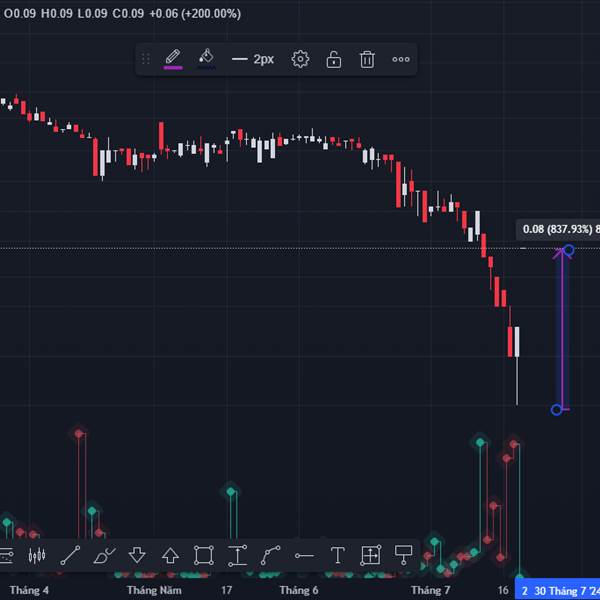Open line color pencil tool

pos(173,59)
